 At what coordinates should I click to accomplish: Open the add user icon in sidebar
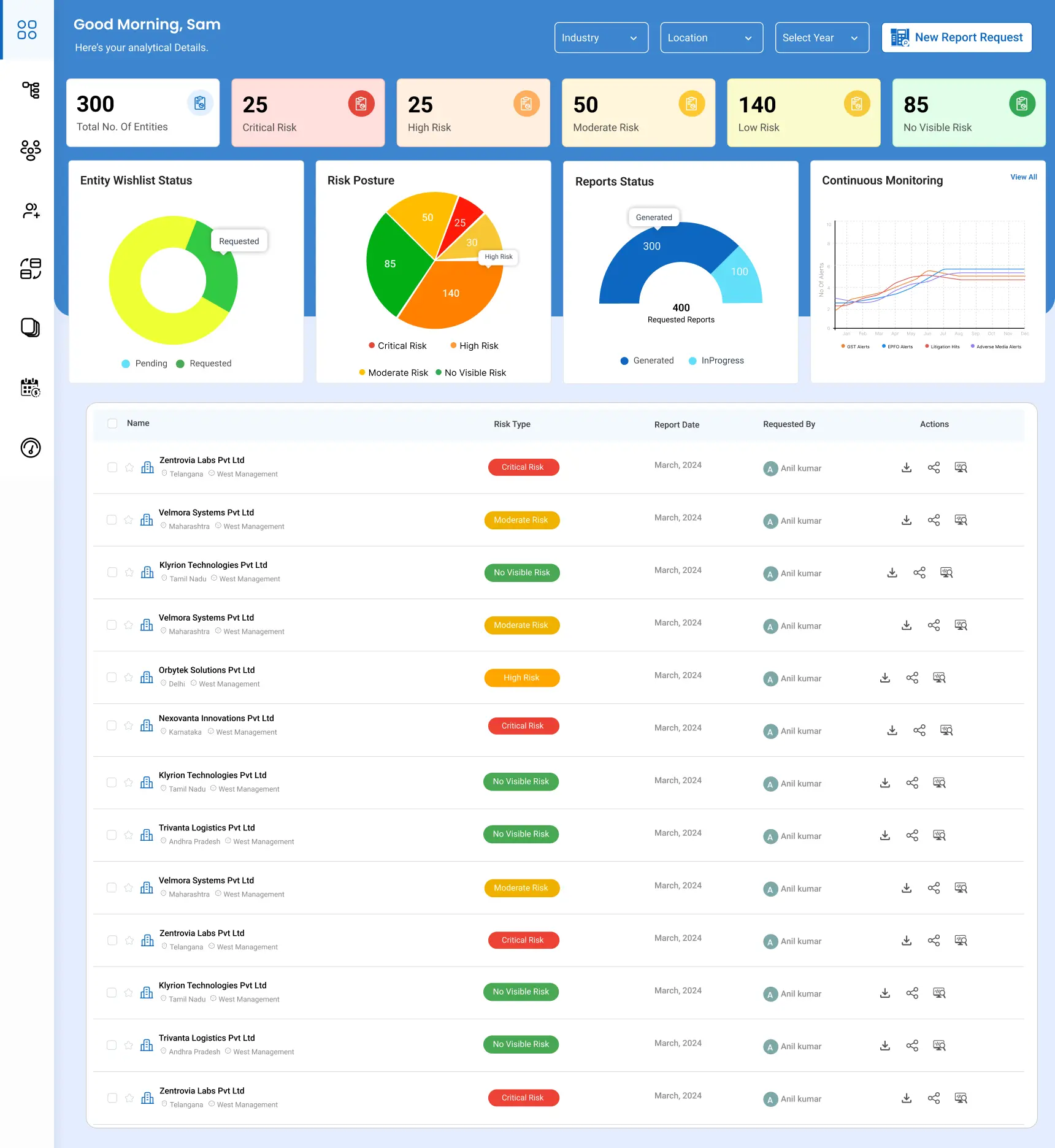[x=31, y=211]
